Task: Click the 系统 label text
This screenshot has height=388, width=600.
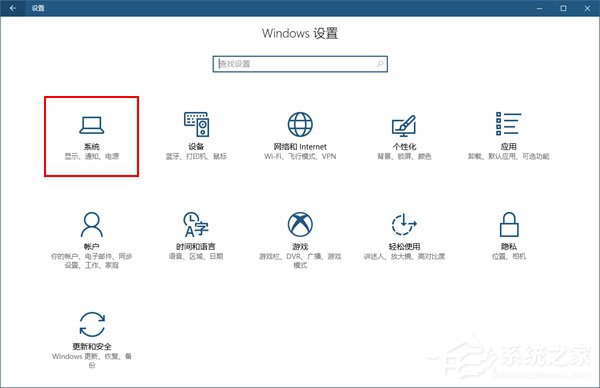Action: 91,147
